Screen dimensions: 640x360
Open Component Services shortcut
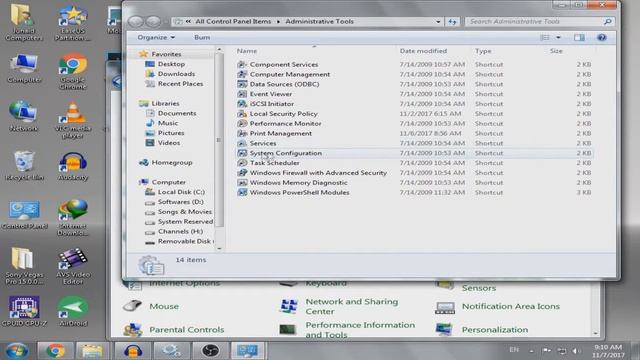(284, 64)
